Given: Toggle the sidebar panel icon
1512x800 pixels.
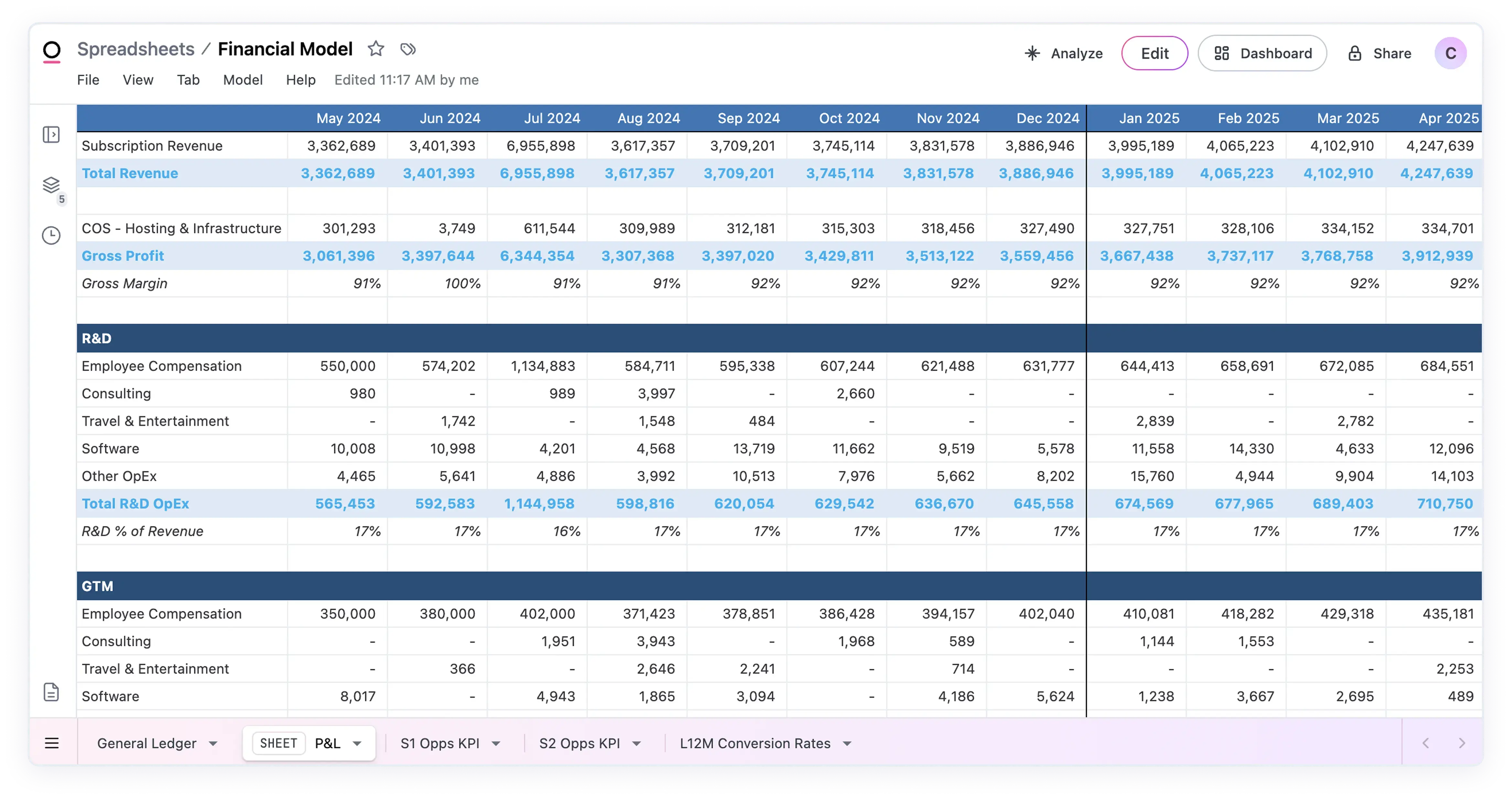Looking at the screenshot, I should coord(52,134).
